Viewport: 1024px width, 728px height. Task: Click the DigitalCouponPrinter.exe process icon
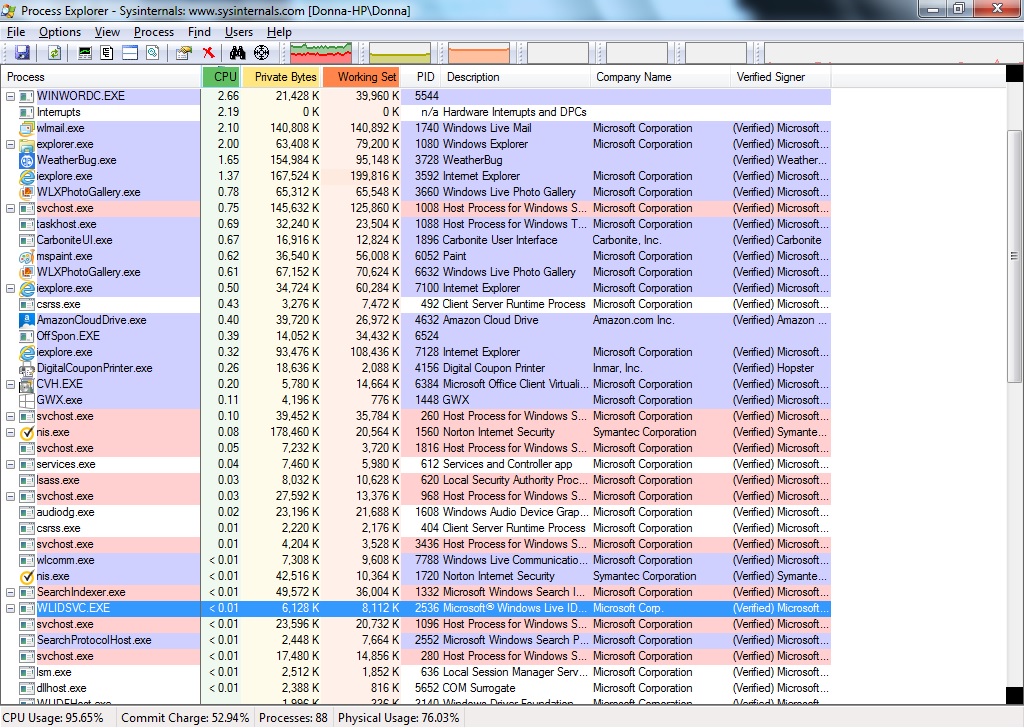(27, 368)
